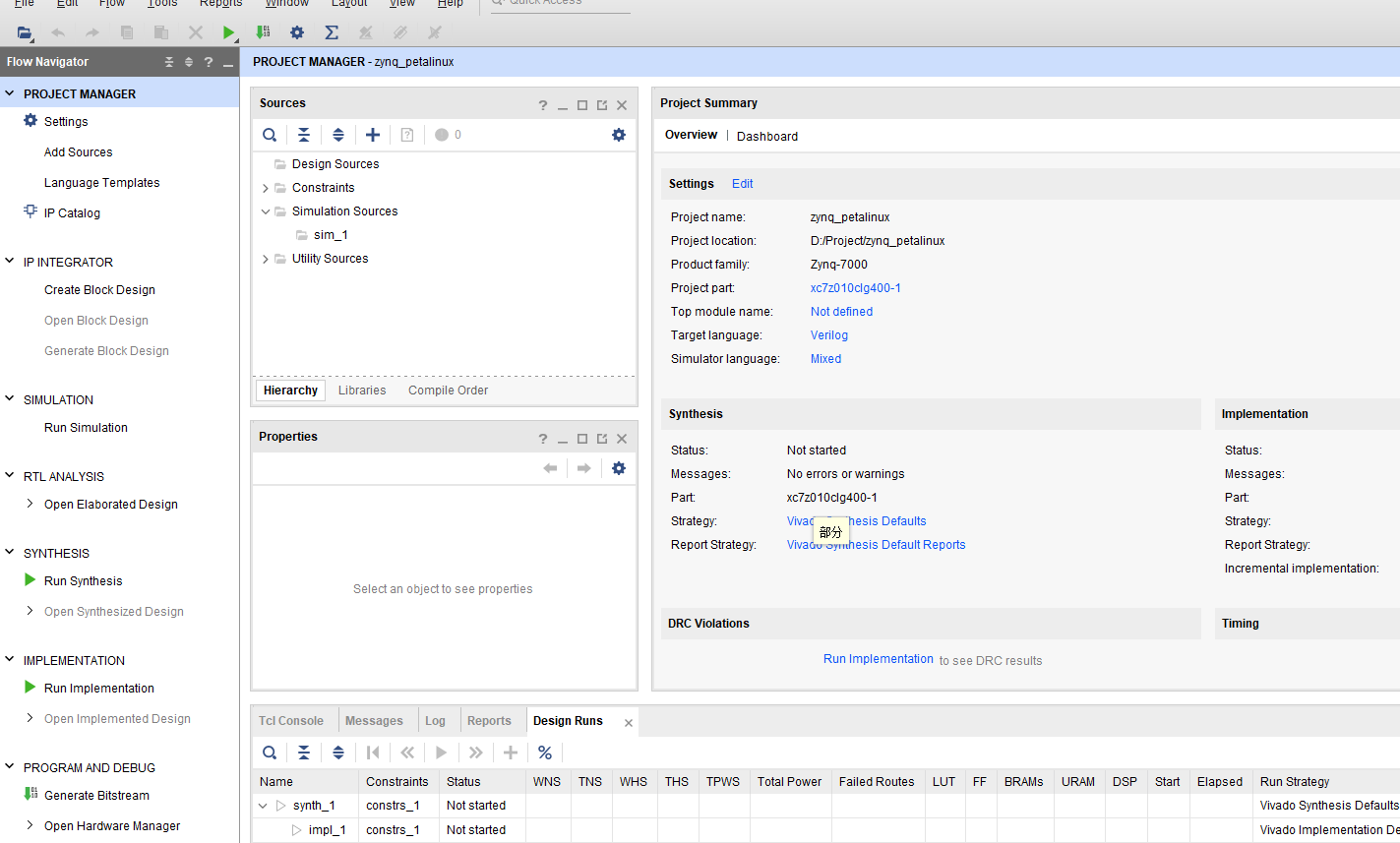Open Sources panel help question mark

click(543, 105)
